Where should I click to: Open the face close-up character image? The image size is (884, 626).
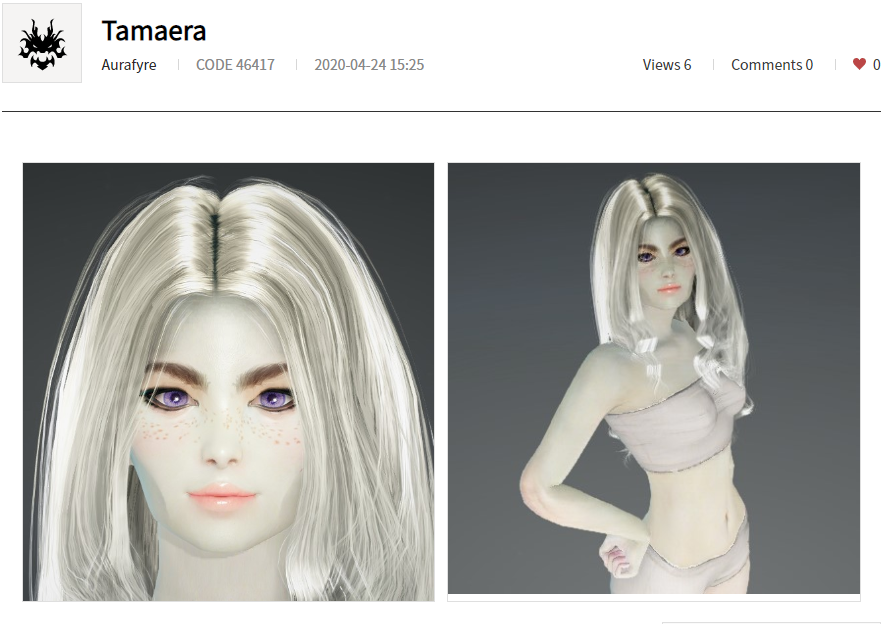[228, 382]
